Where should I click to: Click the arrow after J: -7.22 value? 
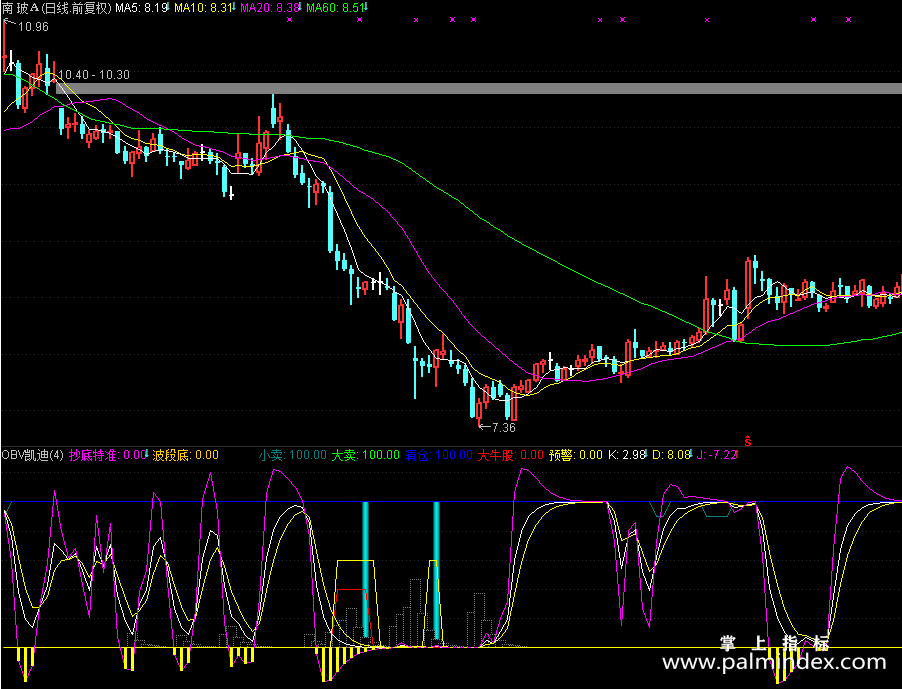point(737,454)
